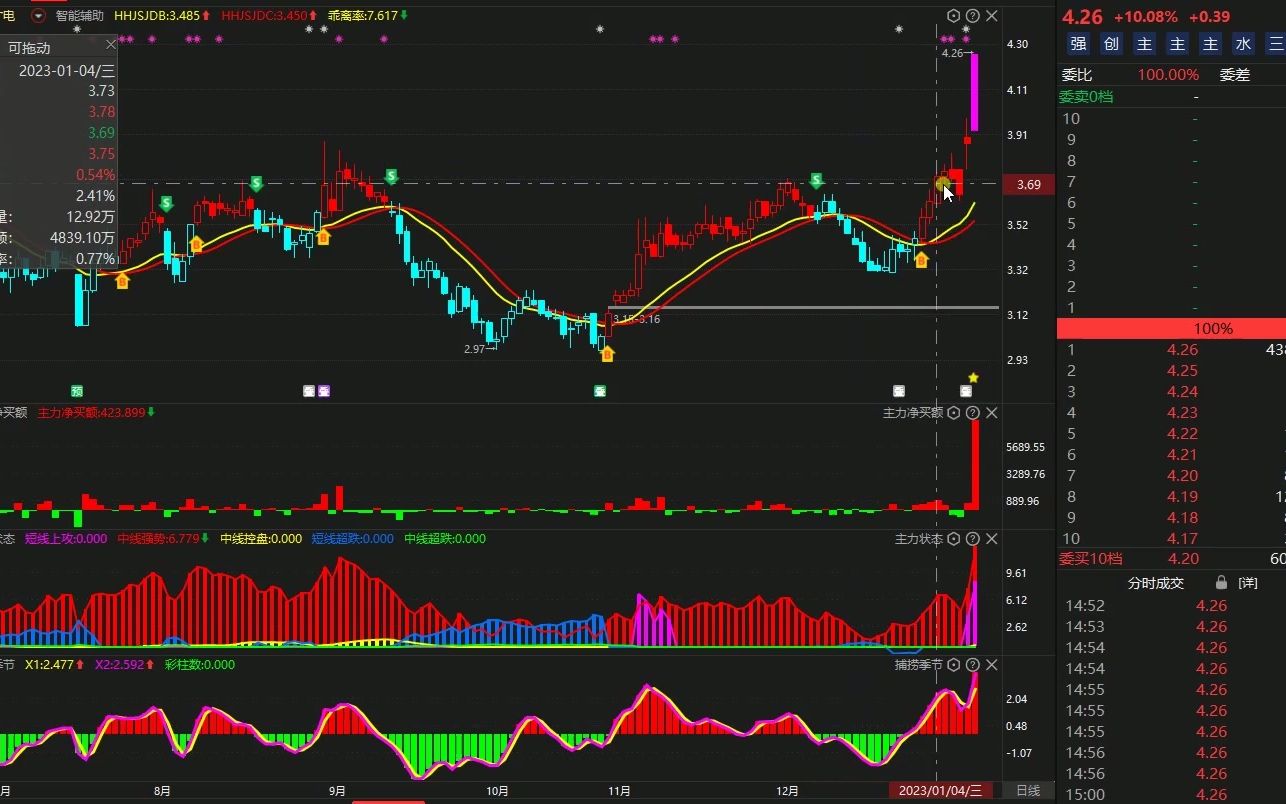Open settings for the 捕捞季节 panel
This screenshot has height=804, width=1286.
[x=954, y=665]
